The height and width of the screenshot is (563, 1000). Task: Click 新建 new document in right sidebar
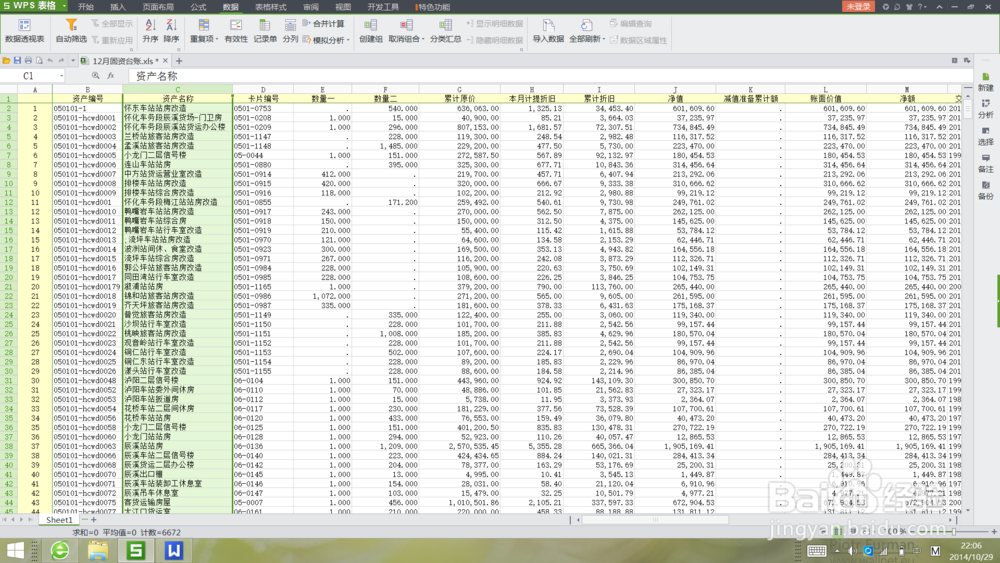coord(986,82)
